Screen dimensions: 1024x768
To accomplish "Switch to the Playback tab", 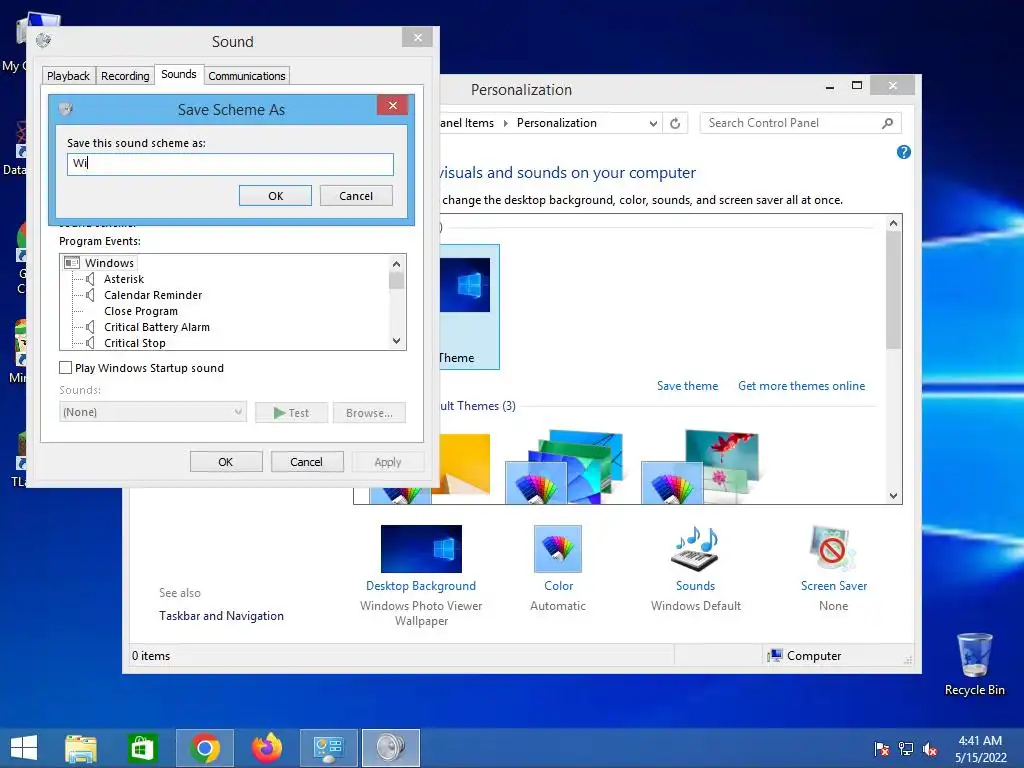I will point(69,76).
